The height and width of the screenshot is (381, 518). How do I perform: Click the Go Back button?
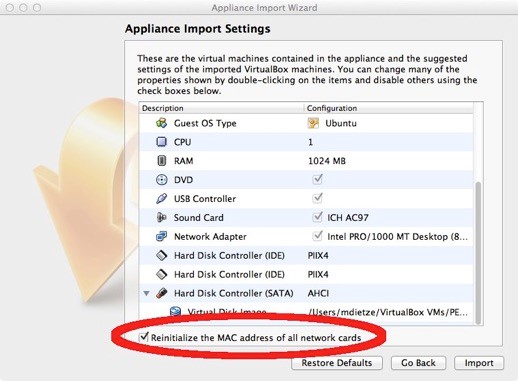tap(418, 363)
